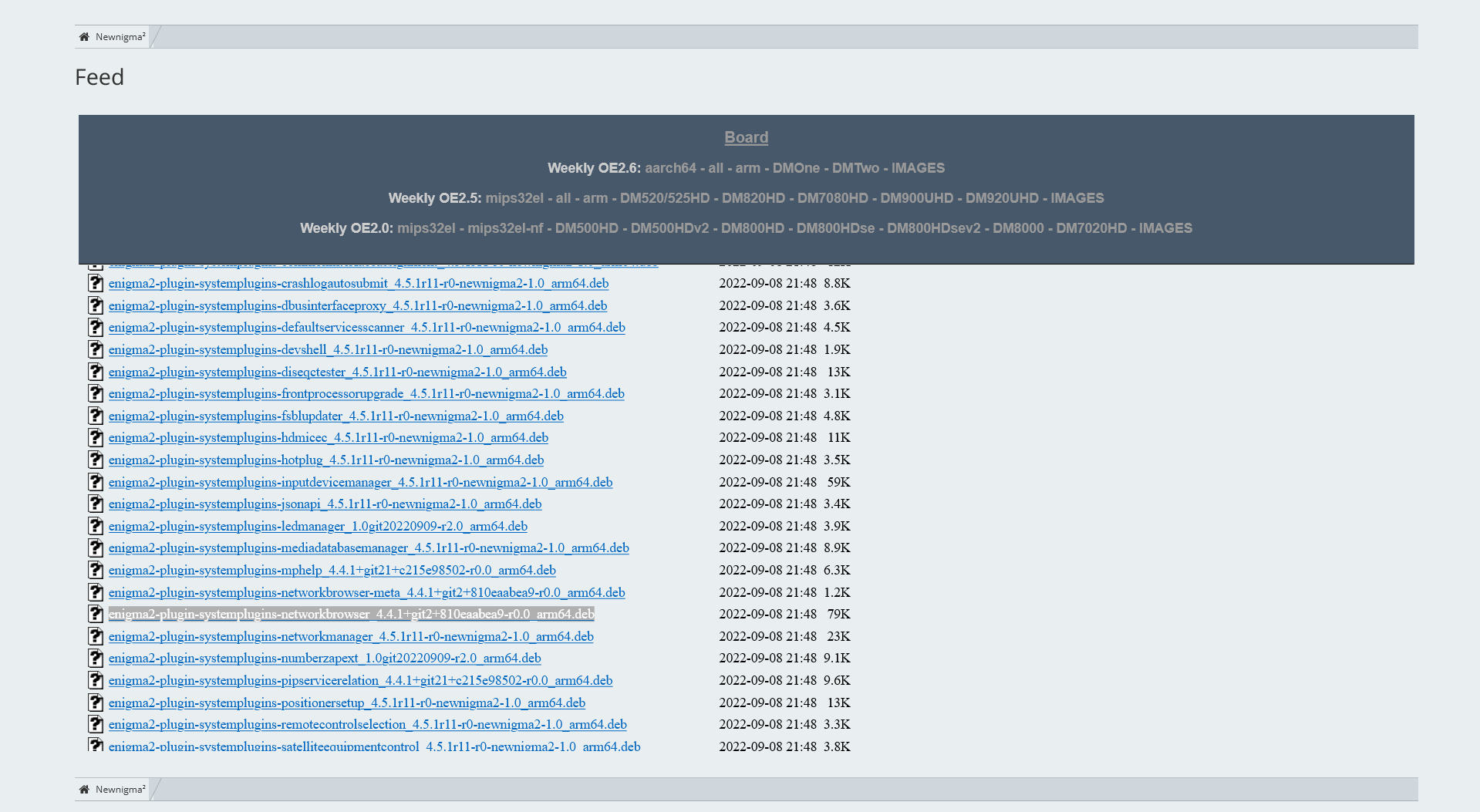Download inputdevicemanager deb file
Screen dimensions: 1480x812
pyautogui.click(x=360, y=483)
